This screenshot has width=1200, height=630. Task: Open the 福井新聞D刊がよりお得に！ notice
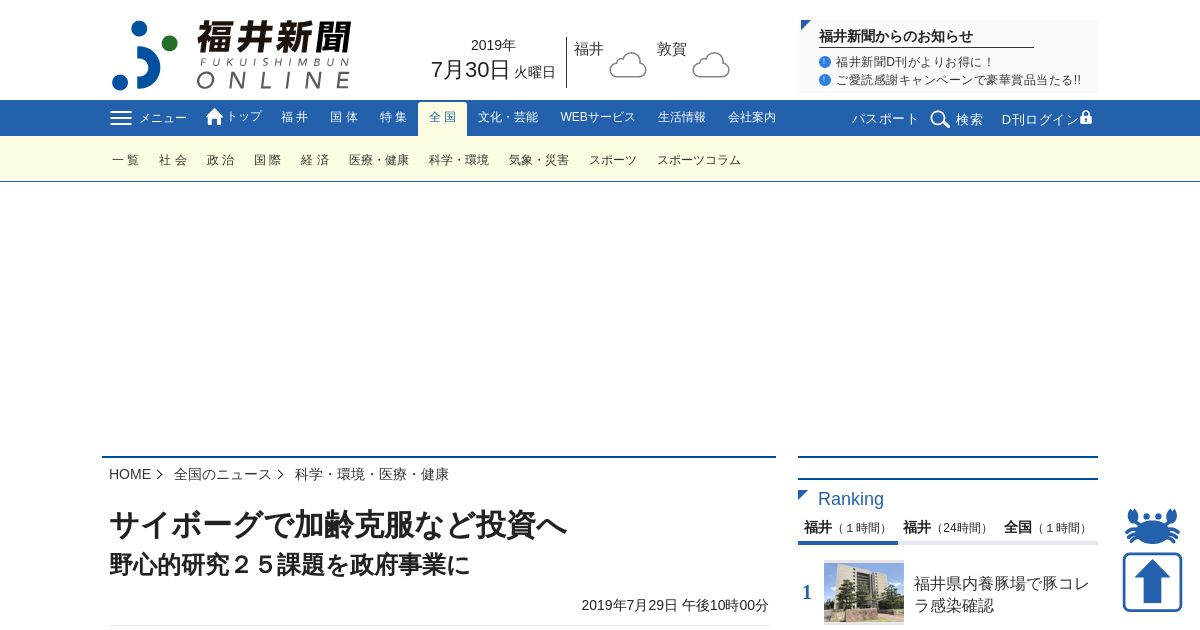915,62
